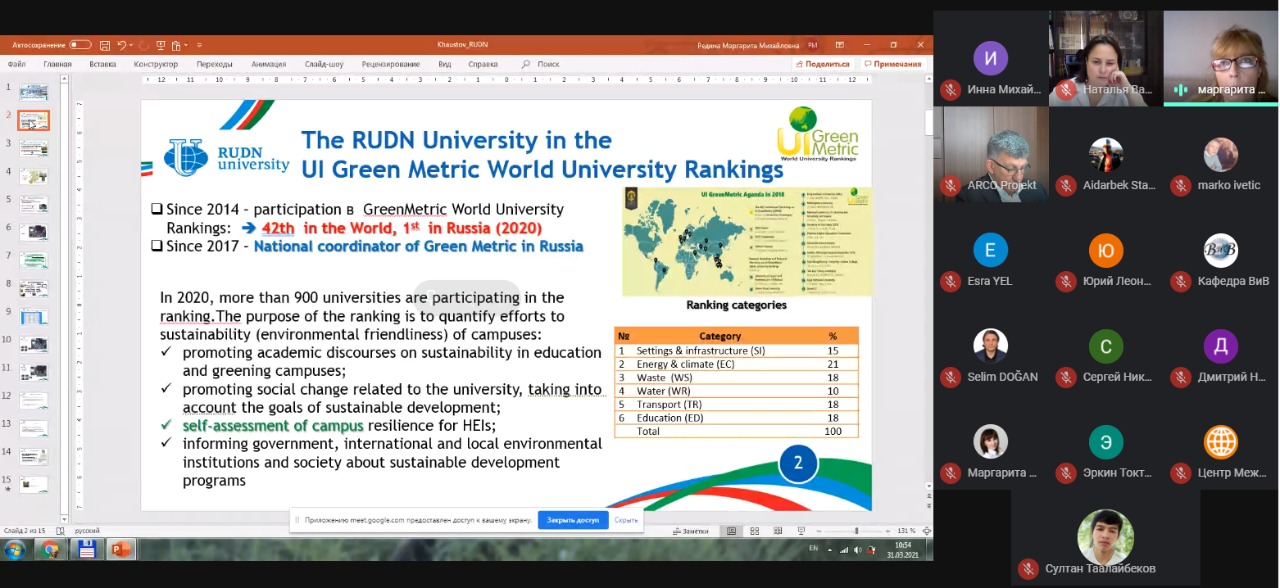Click the Кафедра ВиВ participant avatar
1280x588 pixels.
click(1221, 250)
